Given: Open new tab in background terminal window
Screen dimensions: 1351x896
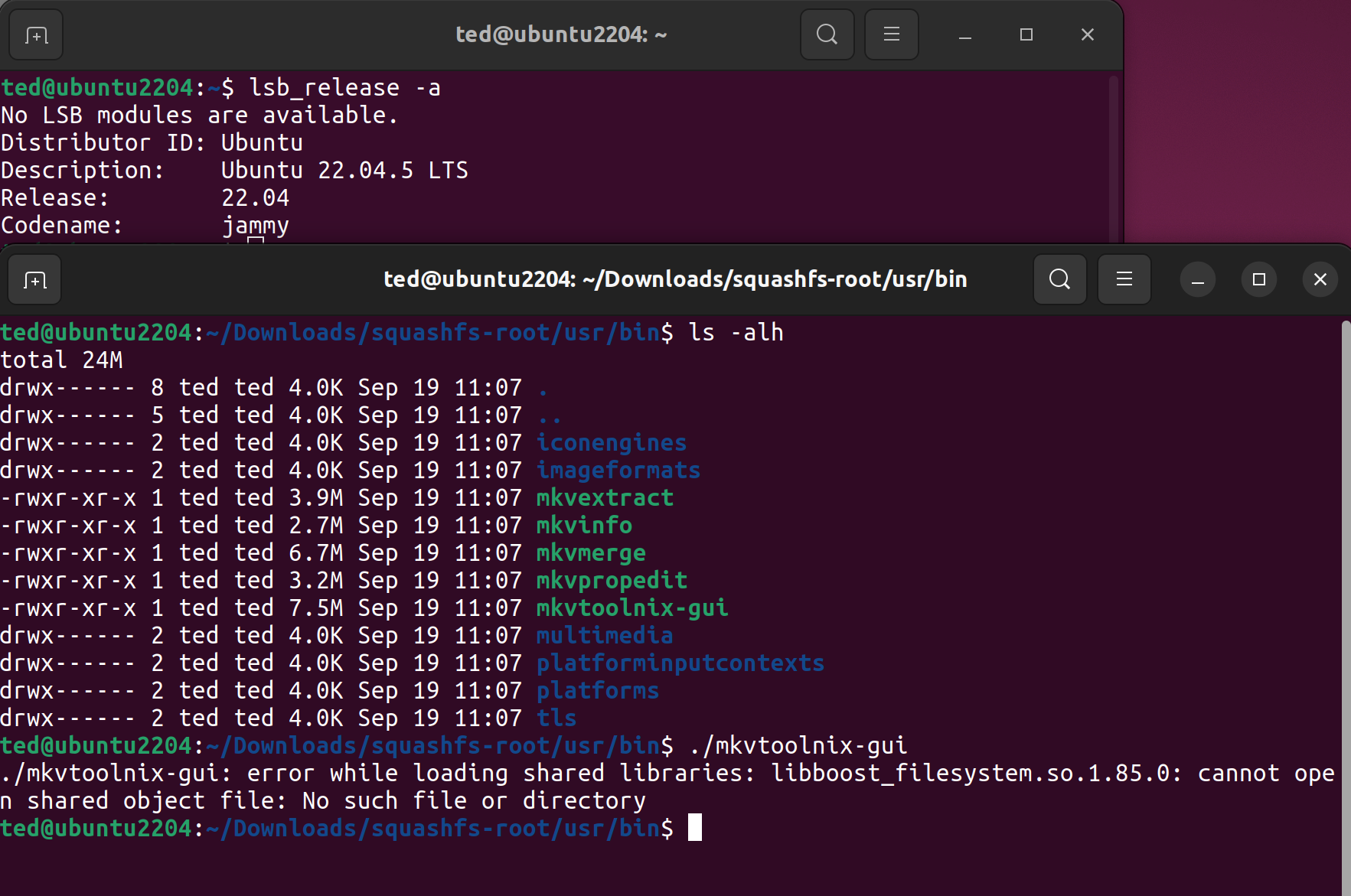Looking at the screenshot, I should (x=36, y=35).
